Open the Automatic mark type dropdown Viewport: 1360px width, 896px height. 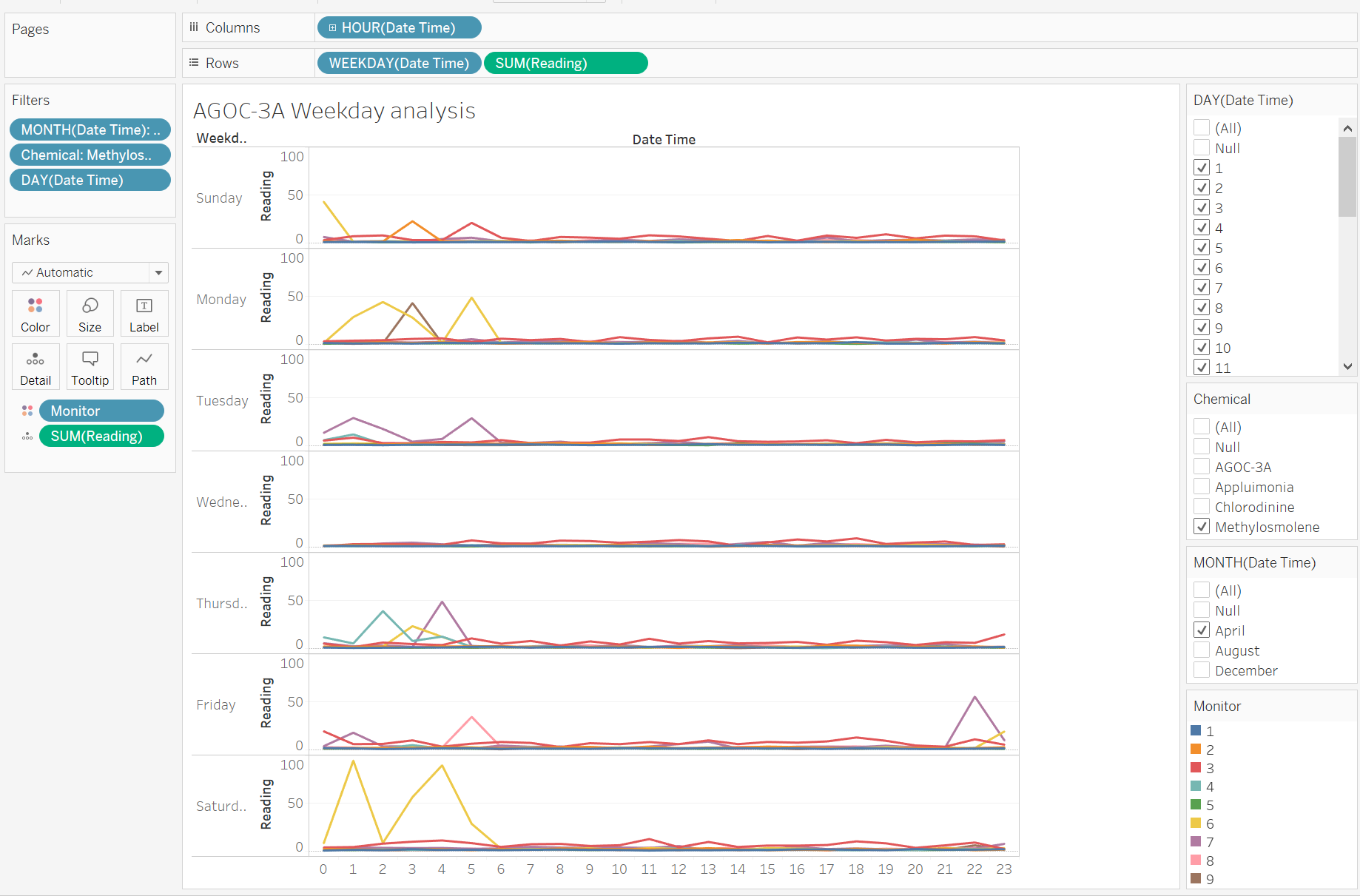click(90, 272)
